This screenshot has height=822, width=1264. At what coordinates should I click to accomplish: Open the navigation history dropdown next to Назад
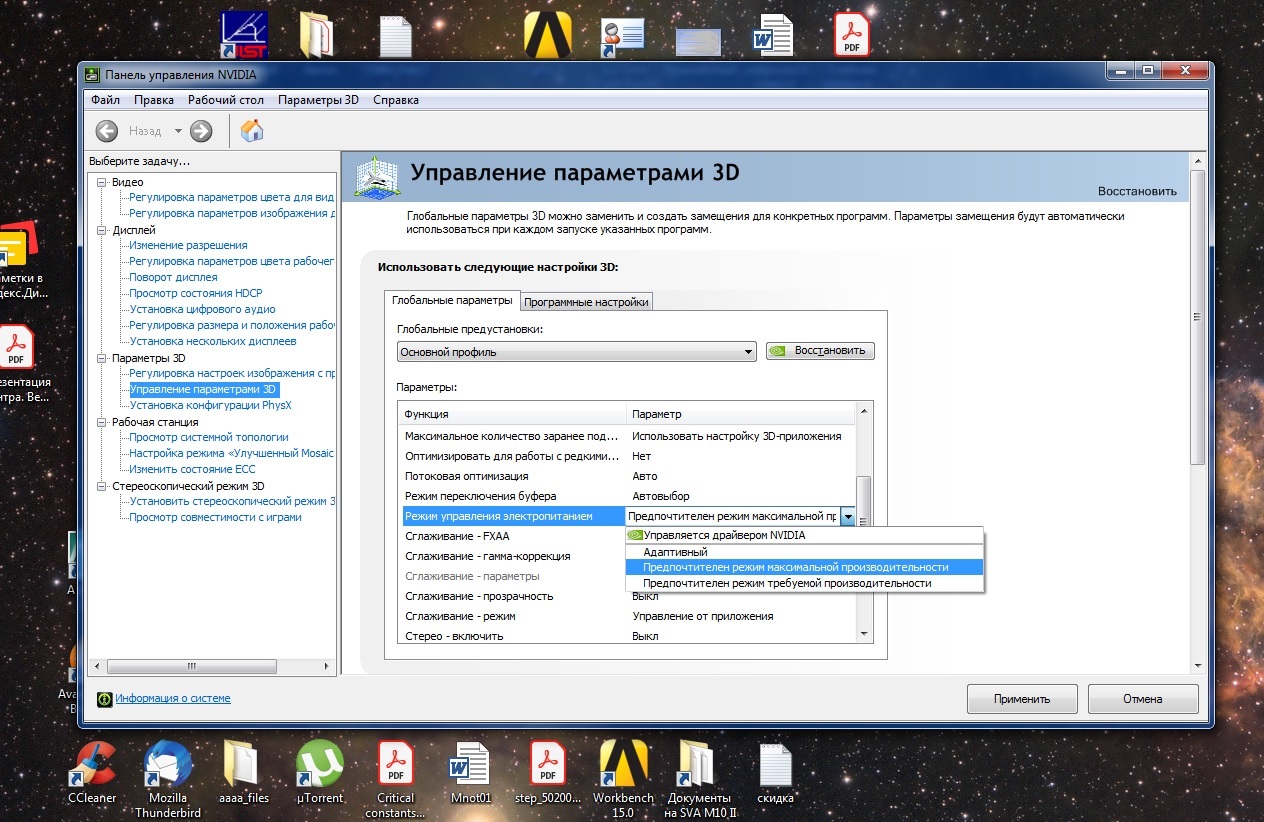[x=178, y=131]
